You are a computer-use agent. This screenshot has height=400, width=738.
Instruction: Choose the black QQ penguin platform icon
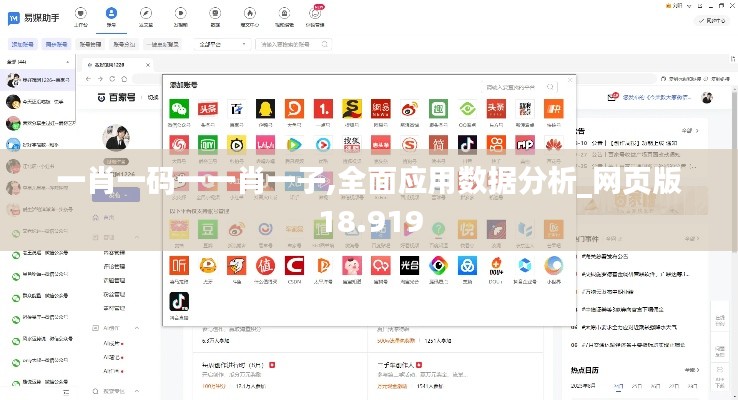pyautogui.click(x=265, y=109)
